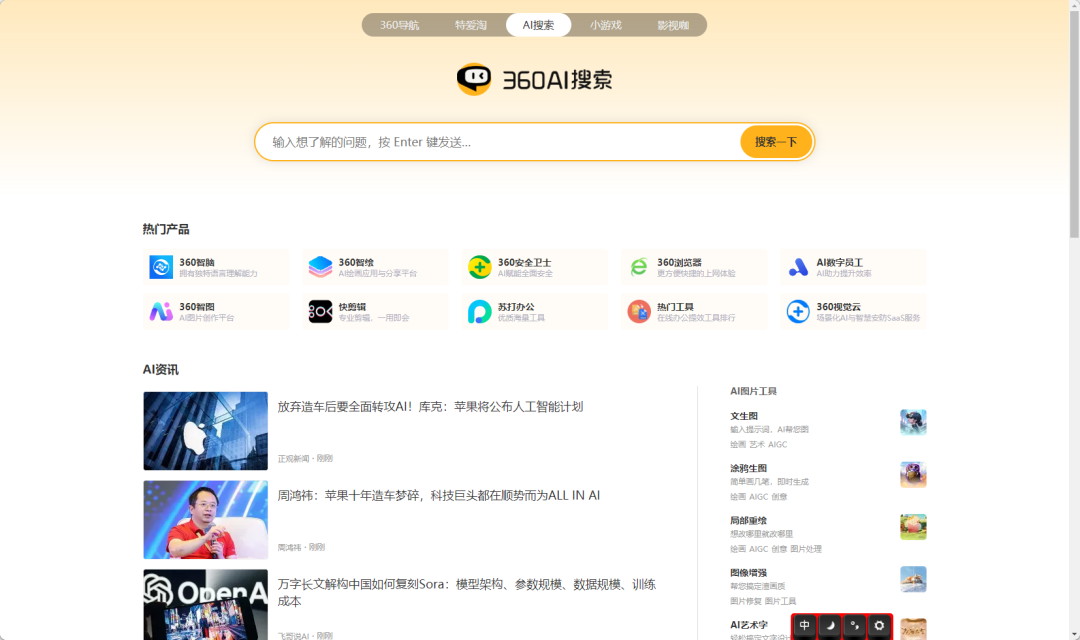Viewport: 1080px width, 640px height.
Task: Click the 360智脑 product icon
Action: tap(161, 267)
